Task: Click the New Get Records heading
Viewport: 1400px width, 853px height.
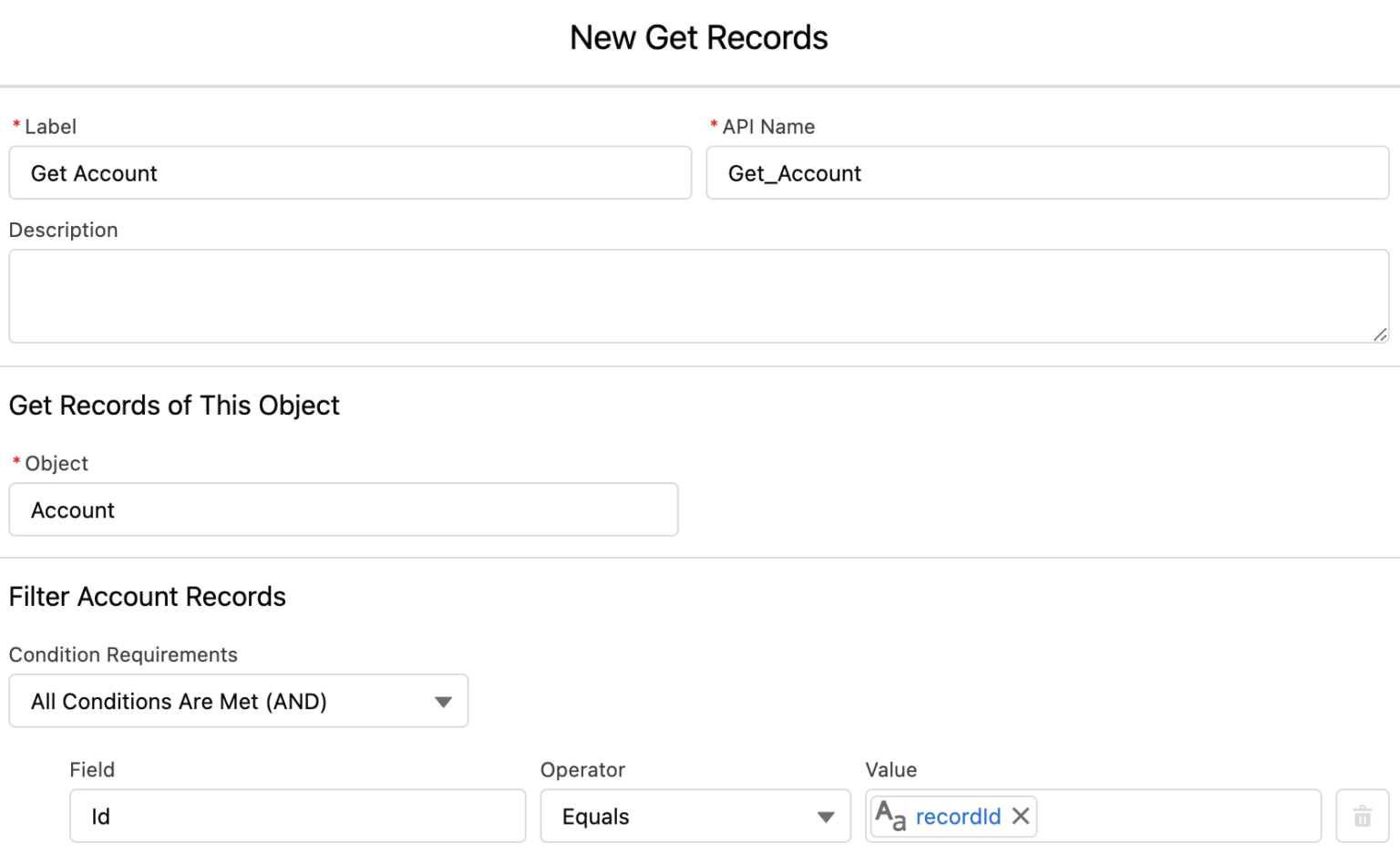Action: 698,37
